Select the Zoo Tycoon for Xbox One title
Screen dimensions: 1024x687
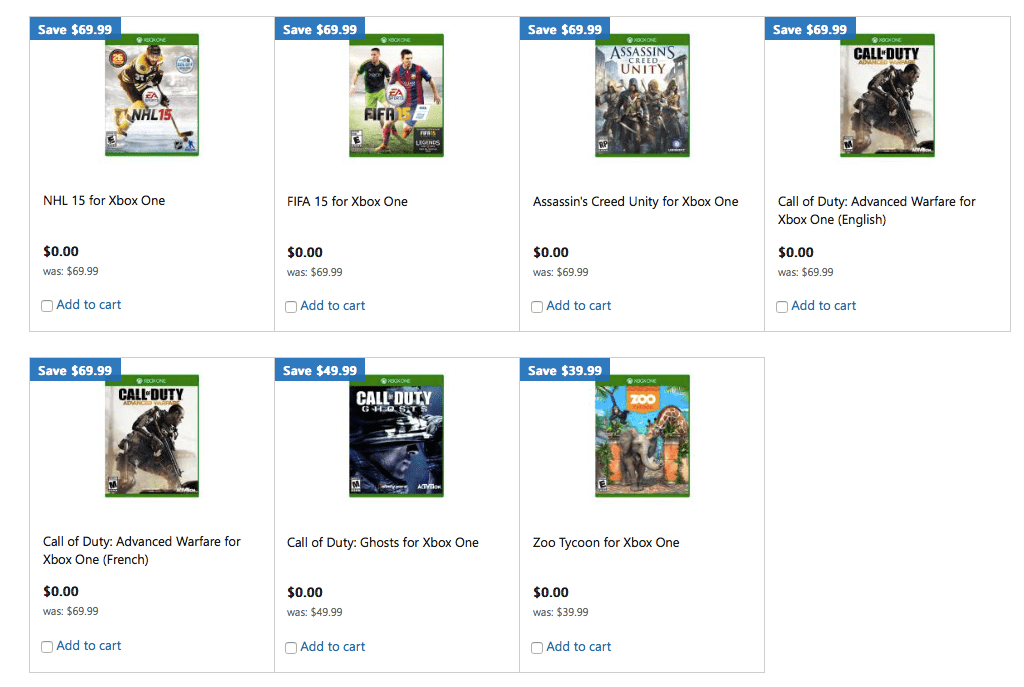[604, 541]
